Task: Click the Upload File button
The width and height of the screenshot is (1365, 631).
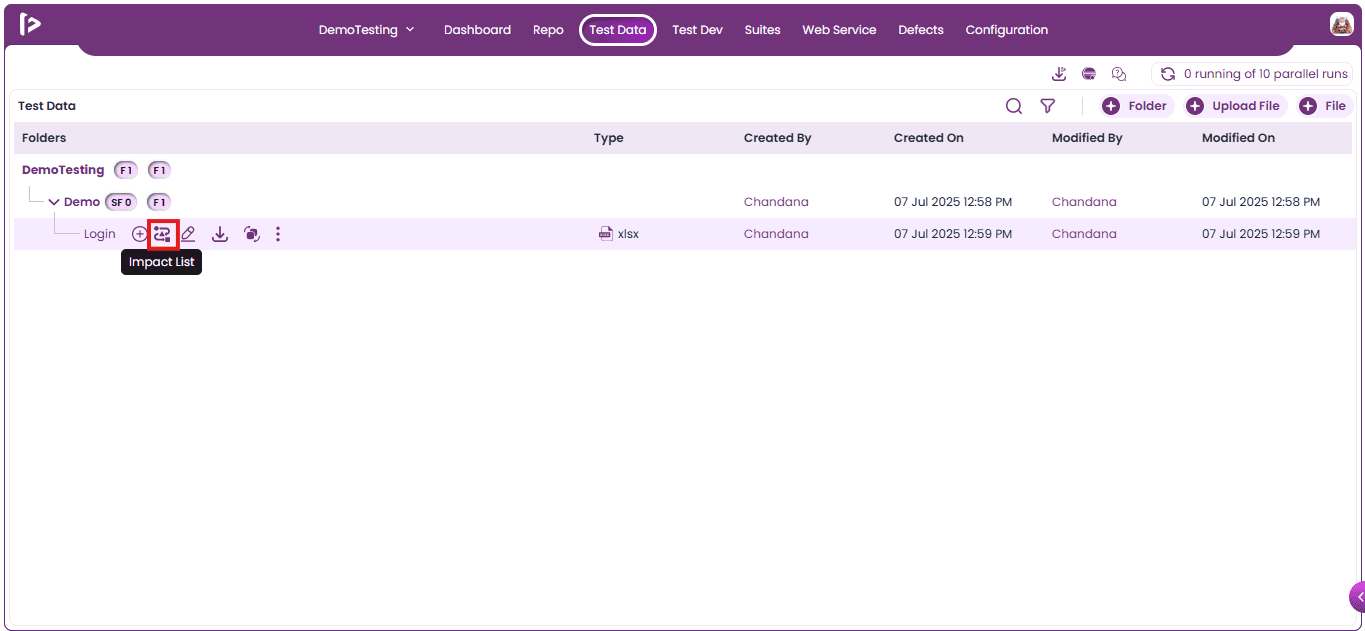Action: (1236, 106)
